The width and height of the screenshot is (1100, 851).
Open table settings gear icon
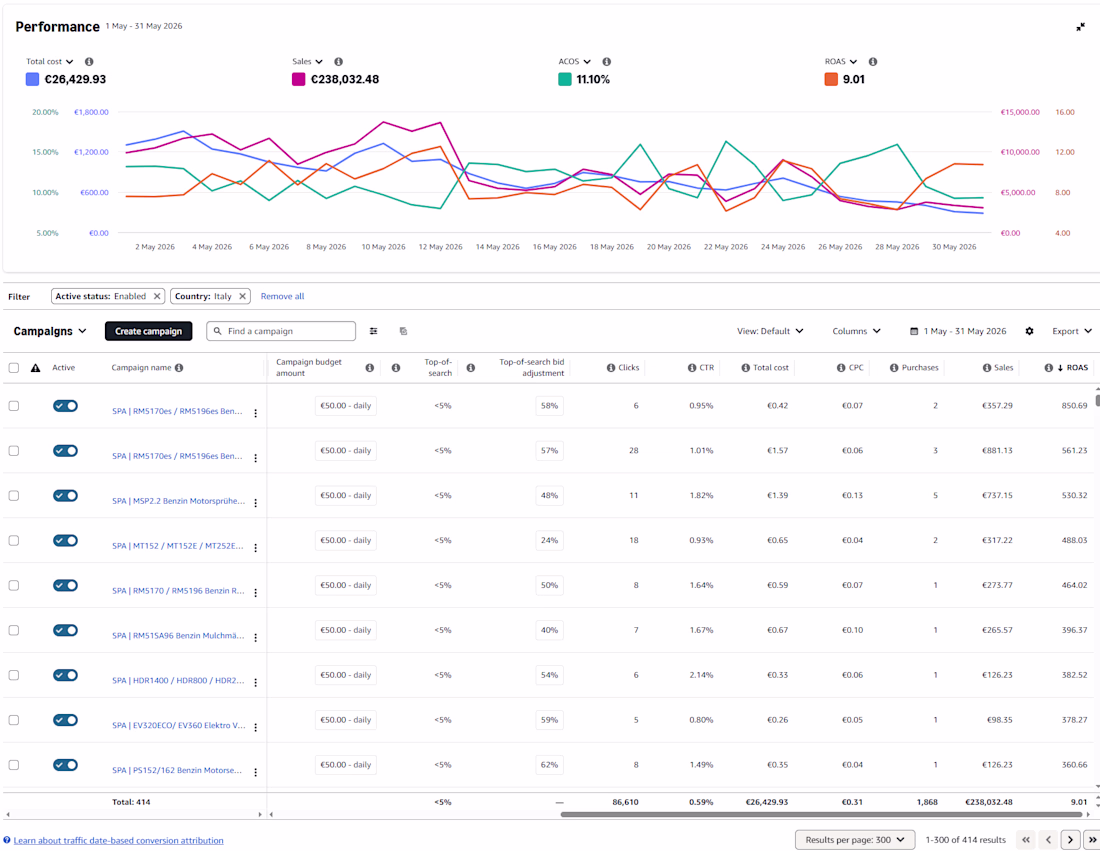pyautogui.click(x=1029, y=331)
